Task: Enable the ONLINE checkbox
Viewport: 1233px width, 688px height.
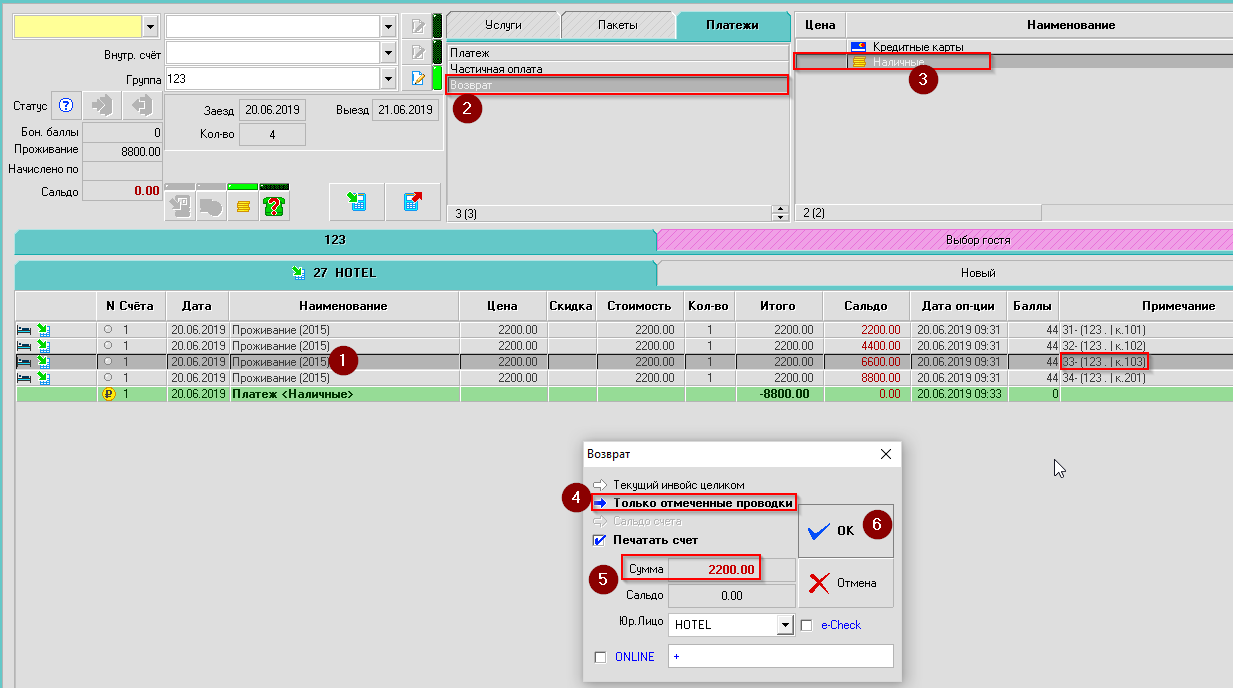Action: point(600,657)
